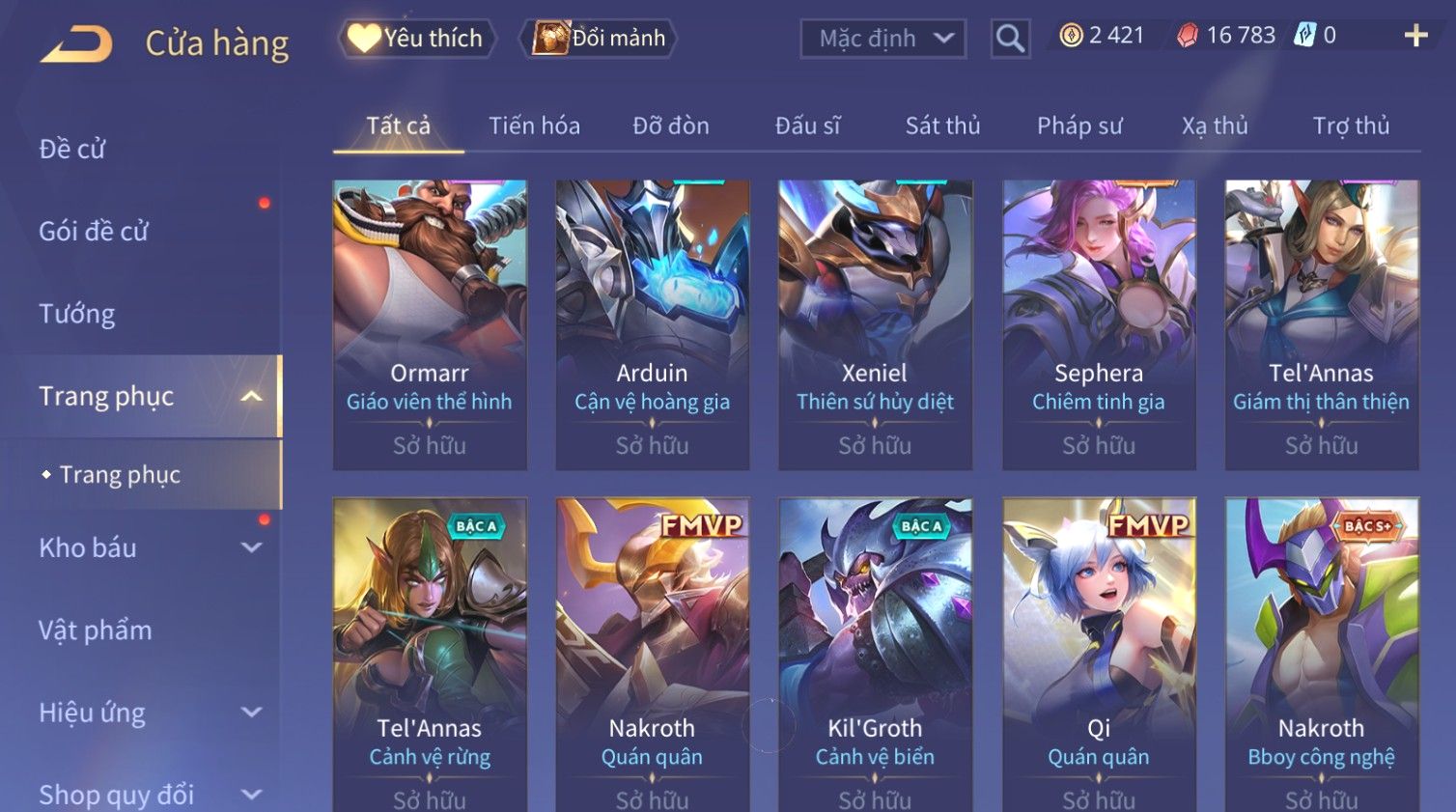Open the Mặc định sort dropdown
Viewport: 1456px width, 812px height.
pos(883,39)
